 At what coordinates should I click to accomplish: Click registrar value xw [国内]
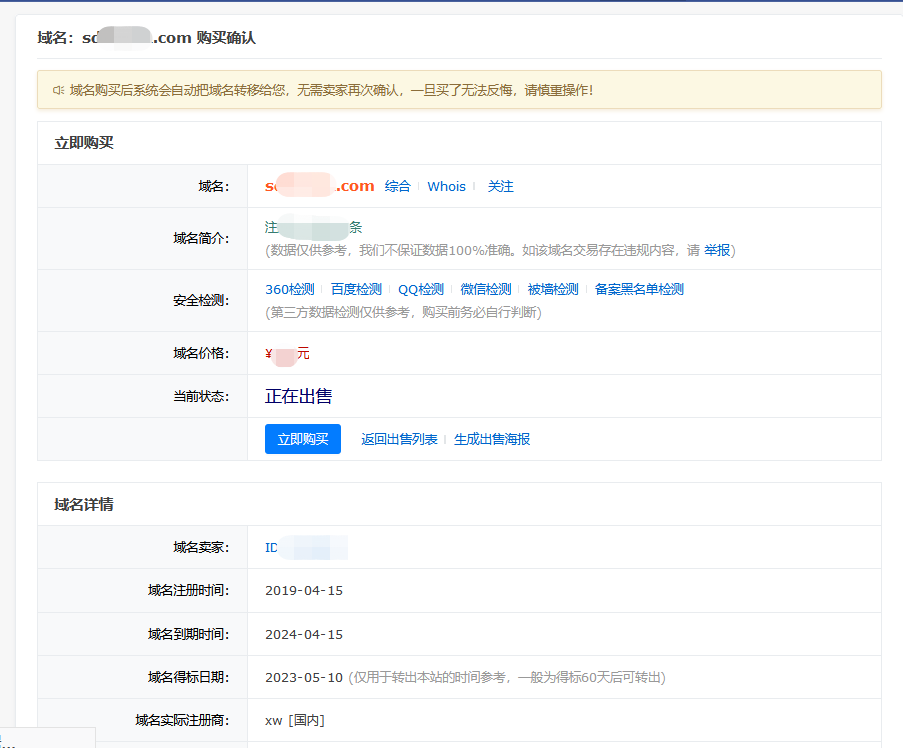click(x=295, y=720)
